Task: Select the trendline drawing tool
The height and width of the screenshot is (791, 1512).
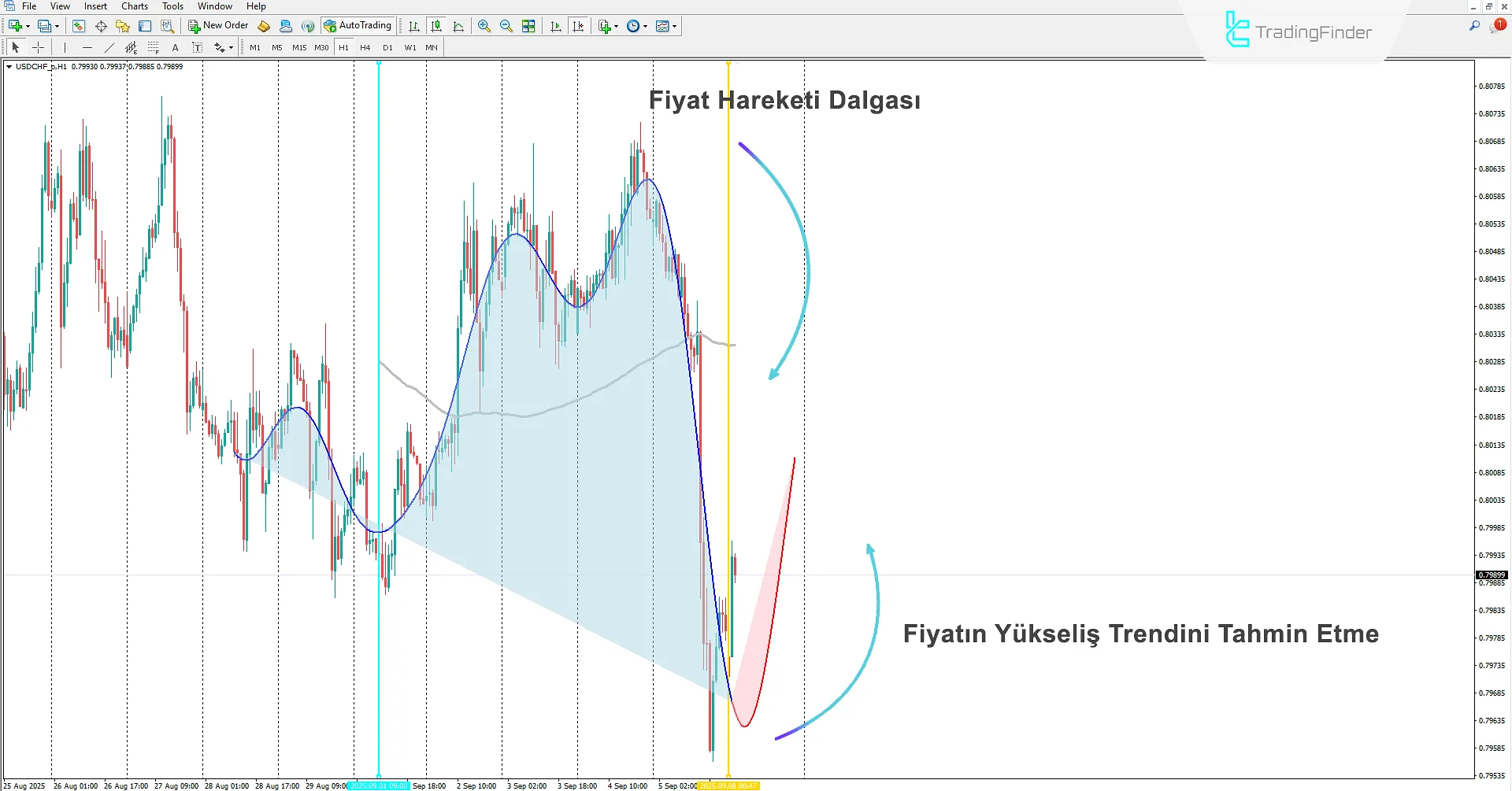Action: pos(109,48)
